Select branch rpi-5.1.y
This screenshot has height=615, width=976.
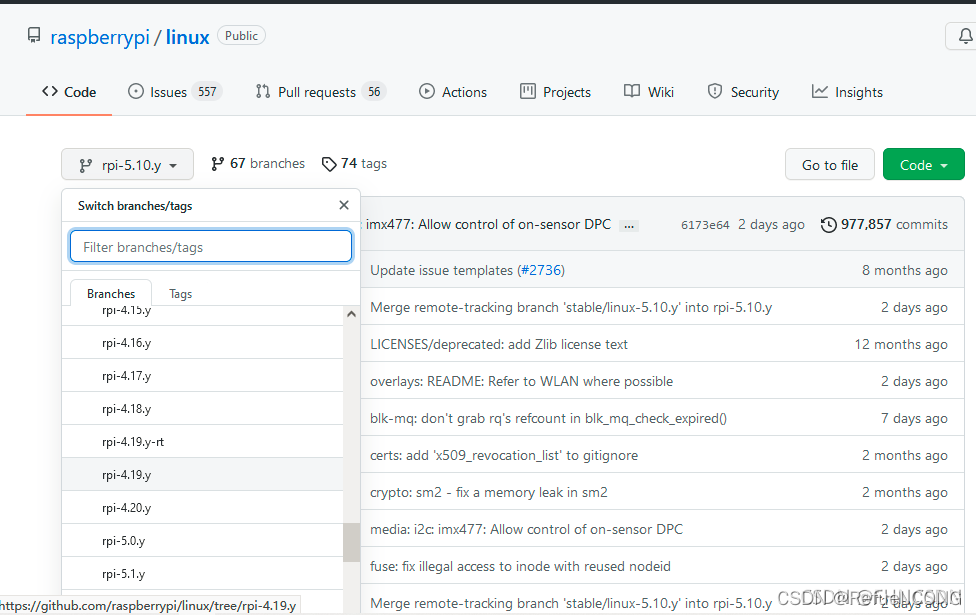(x=202, y=573)
